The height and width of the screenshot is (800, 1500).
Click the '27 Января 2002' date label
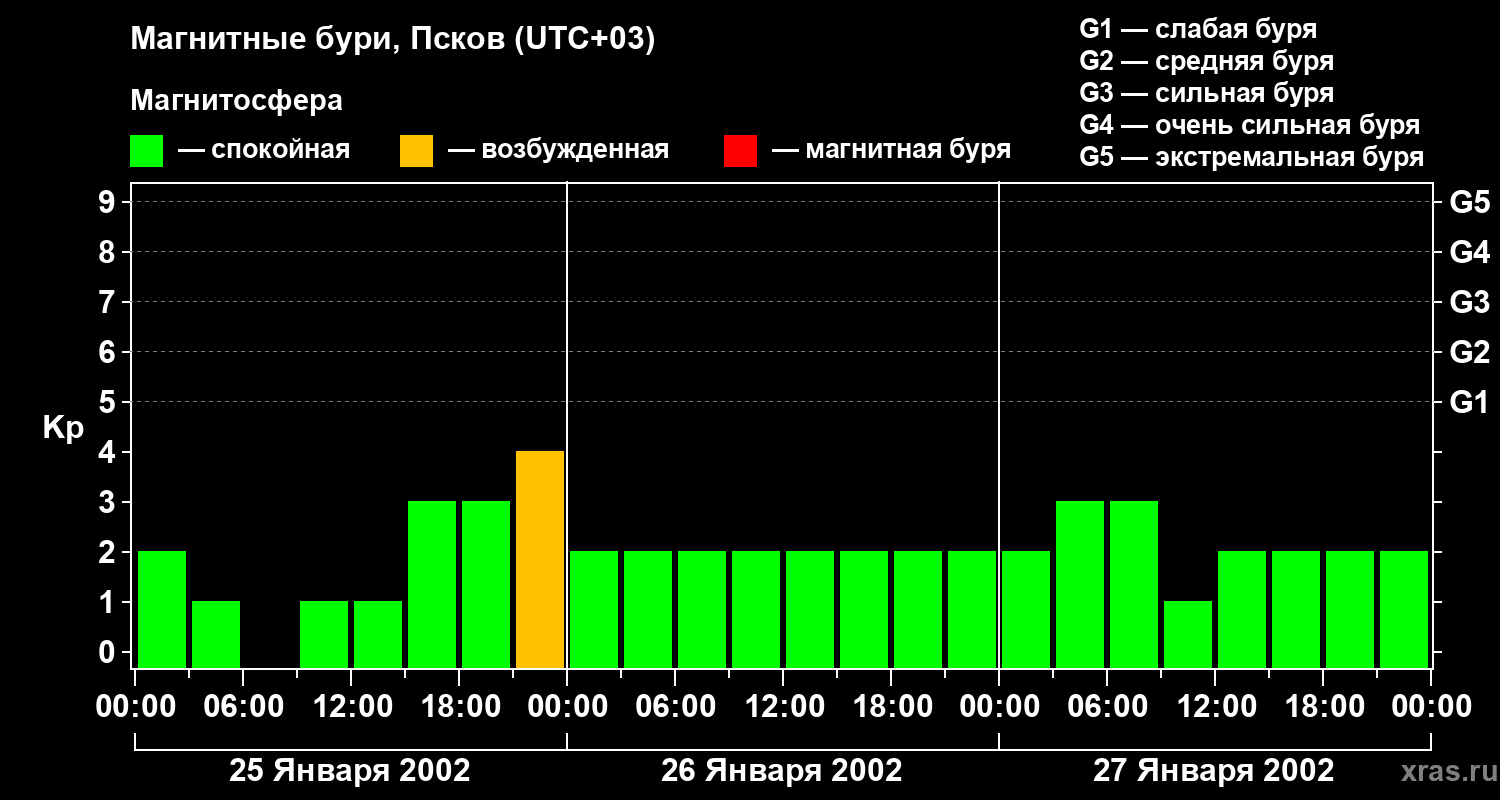tap(1214, 771)
